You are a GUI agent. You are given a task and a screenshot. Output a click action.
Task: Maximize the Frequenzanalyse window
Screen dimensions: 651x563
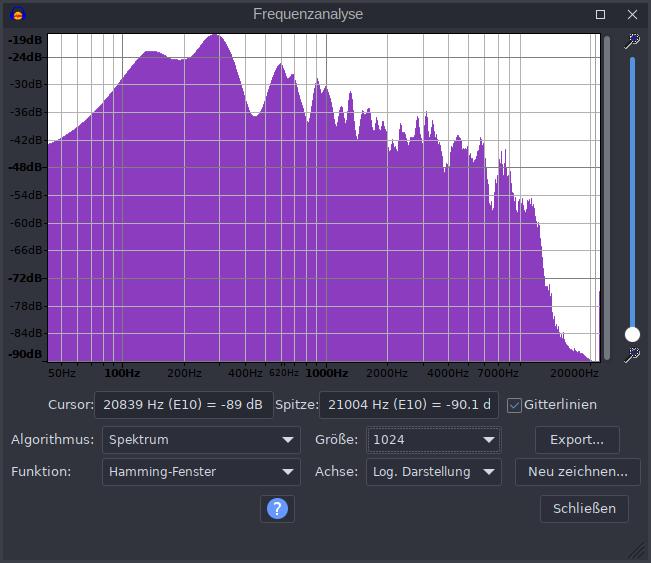(x=600, y=15)
